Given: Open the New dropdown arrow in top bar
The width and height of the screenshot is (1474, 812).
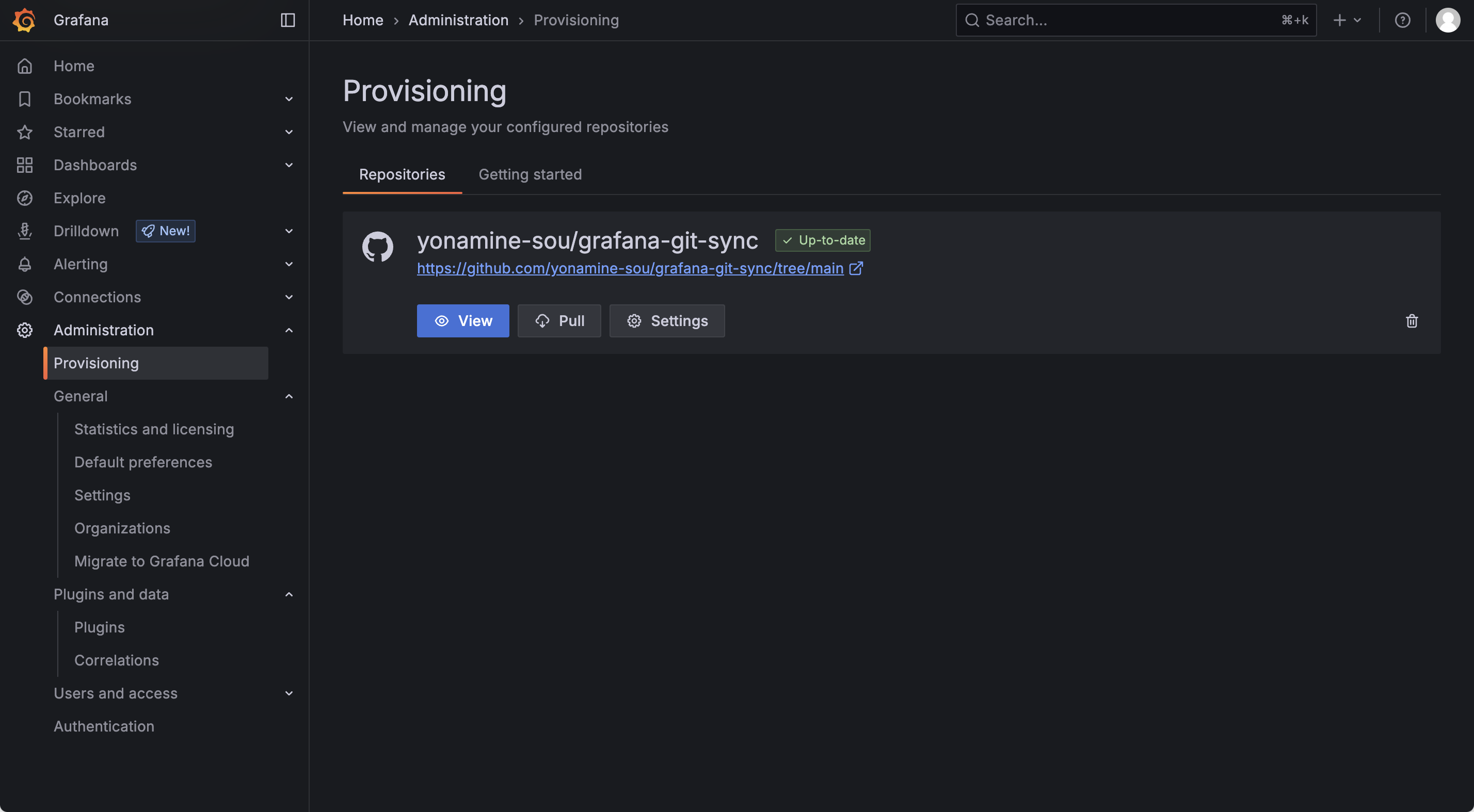Looking at the screenshot, I should point(1357,20).
